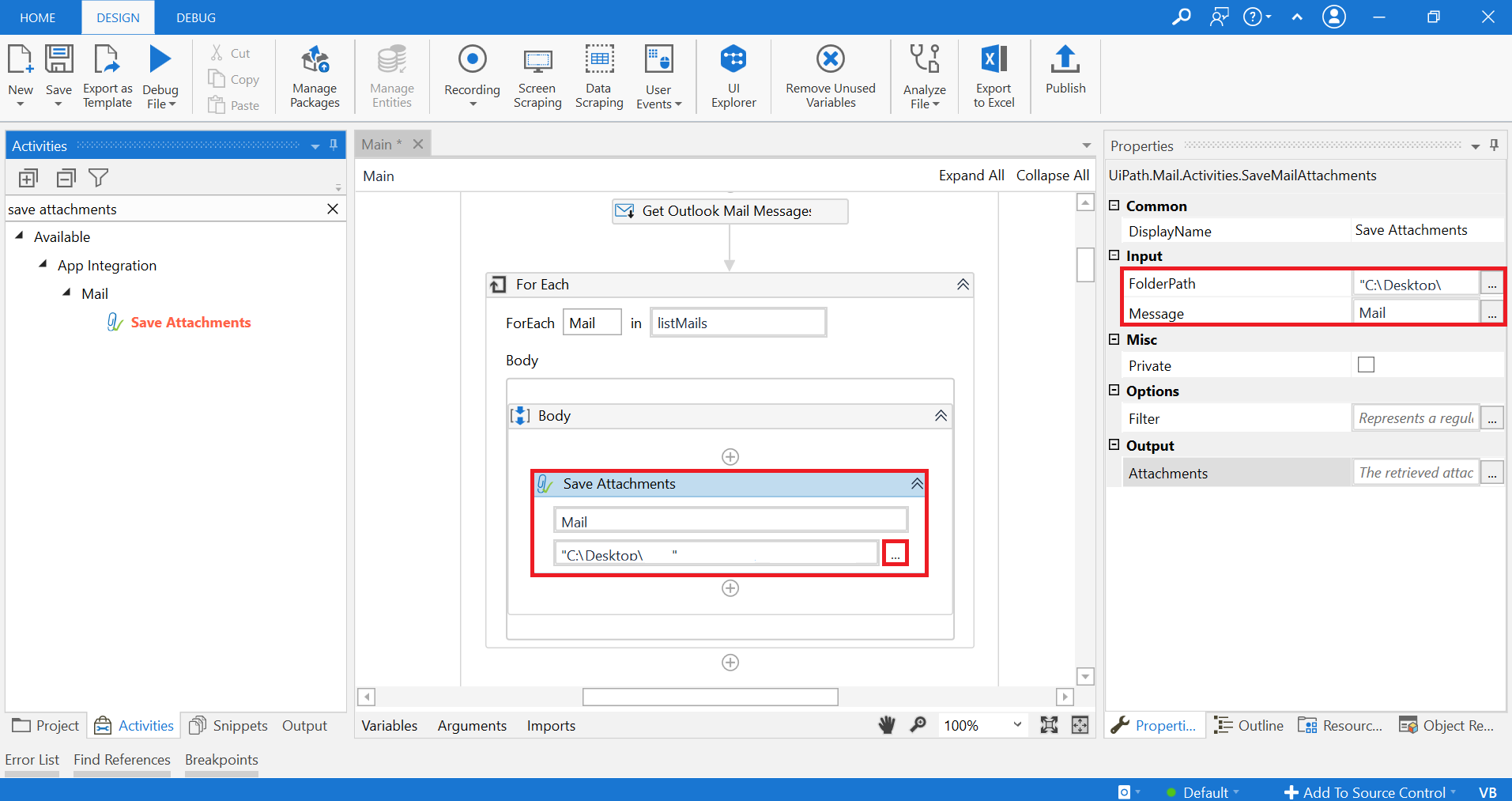Click Export as Template icon
The height and width of the screenshot is (801, 1512).
tap(107, 59)
